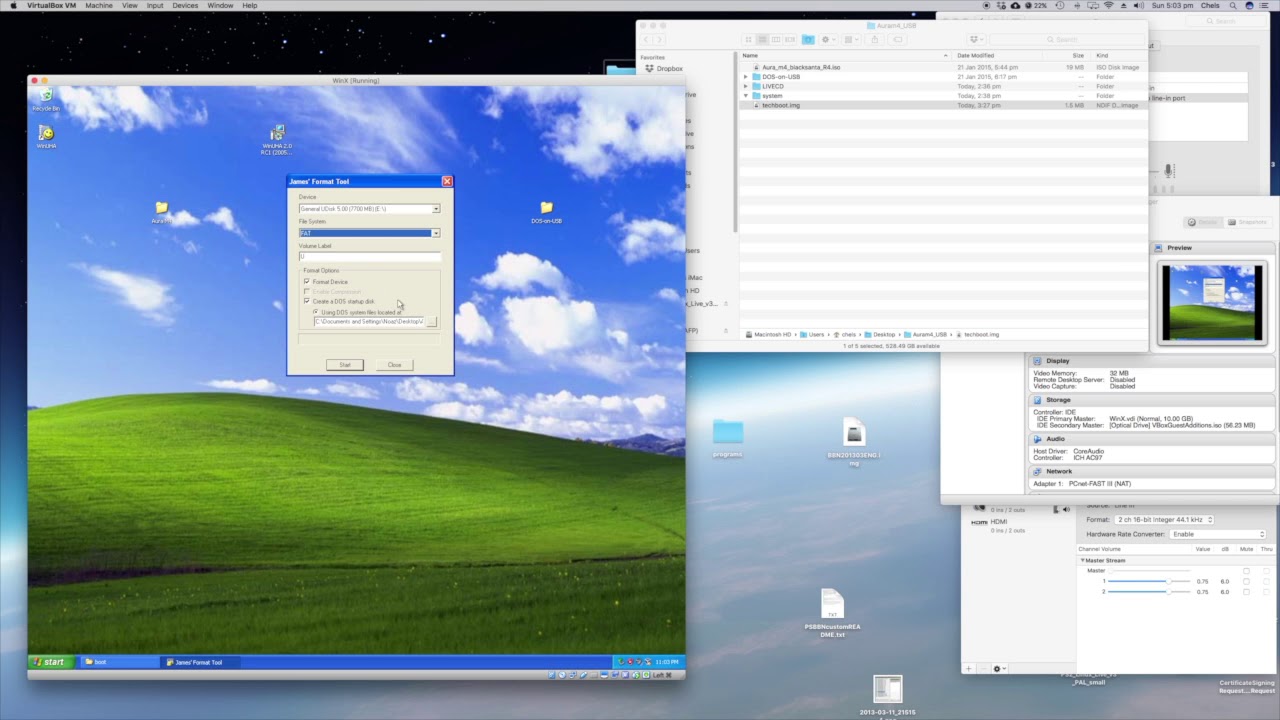Adjust channel 2 volume slider
This screenshot has height=720, width=1280.
click(x=1149, y=592)
